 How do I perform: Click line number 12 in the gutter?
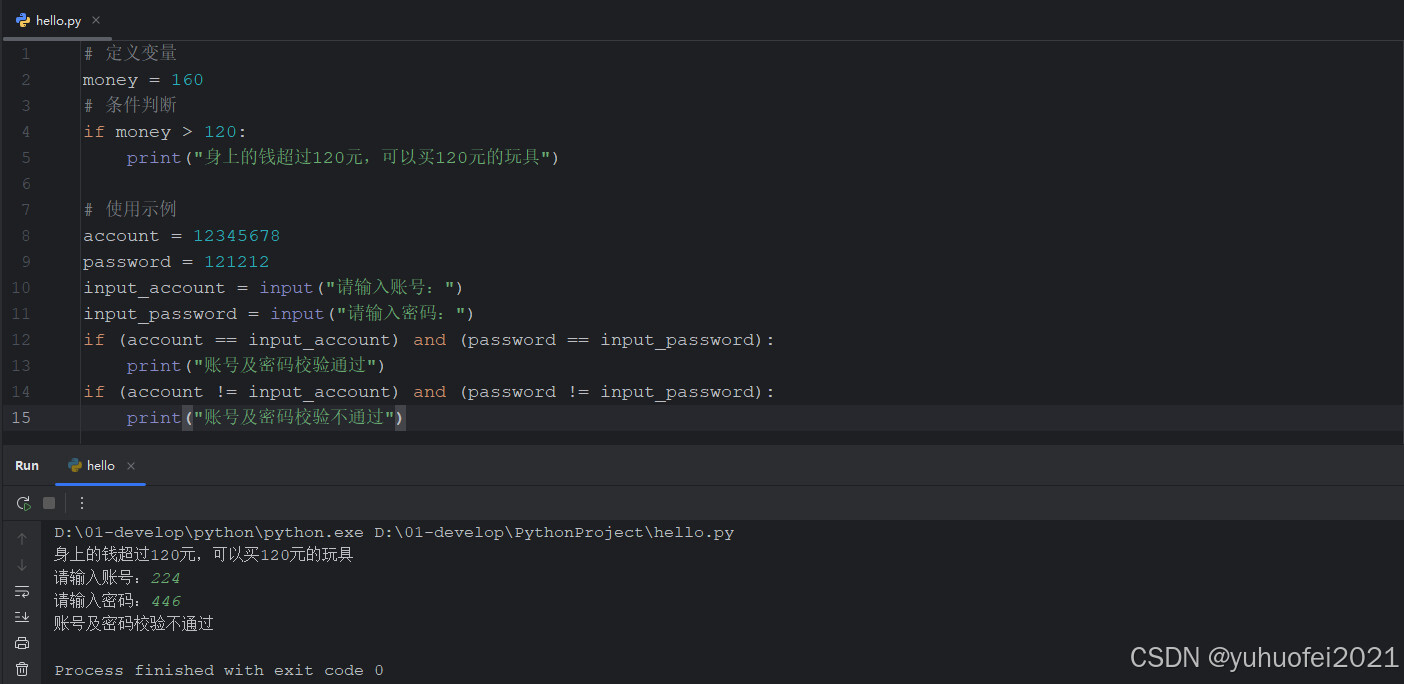[x=22, y=340]
